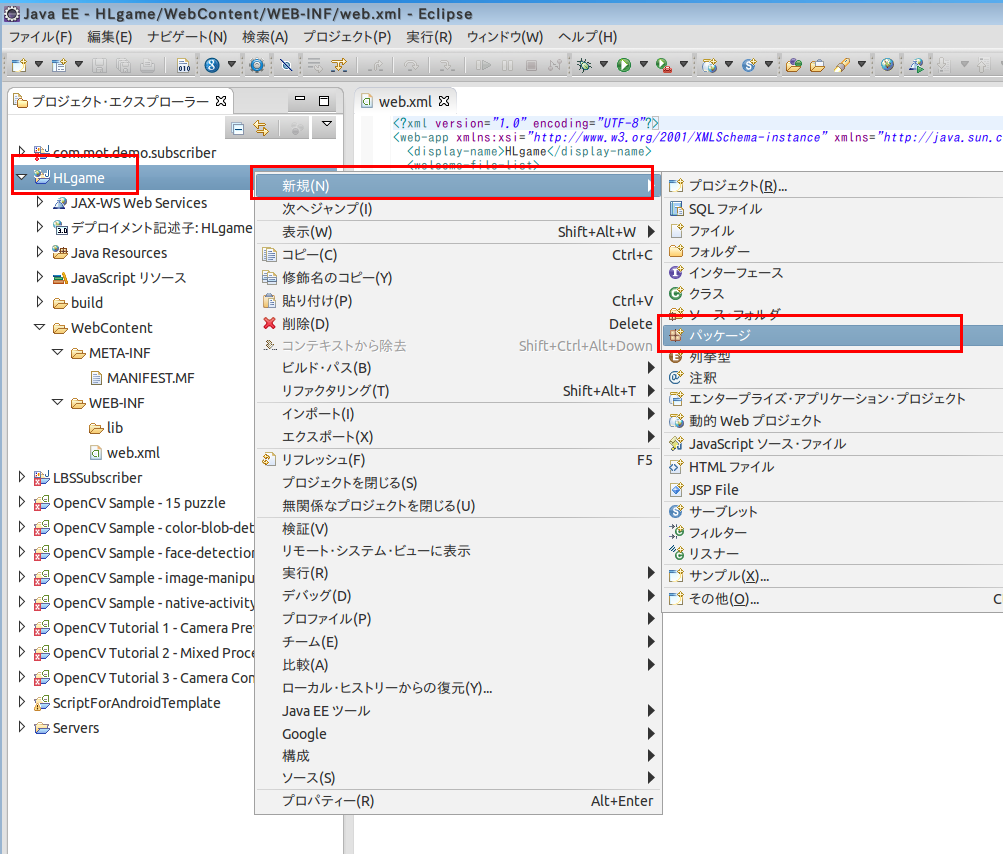Open the ファイル(F) menu
Screen dimensions: 1003x854
coord(40,37)
